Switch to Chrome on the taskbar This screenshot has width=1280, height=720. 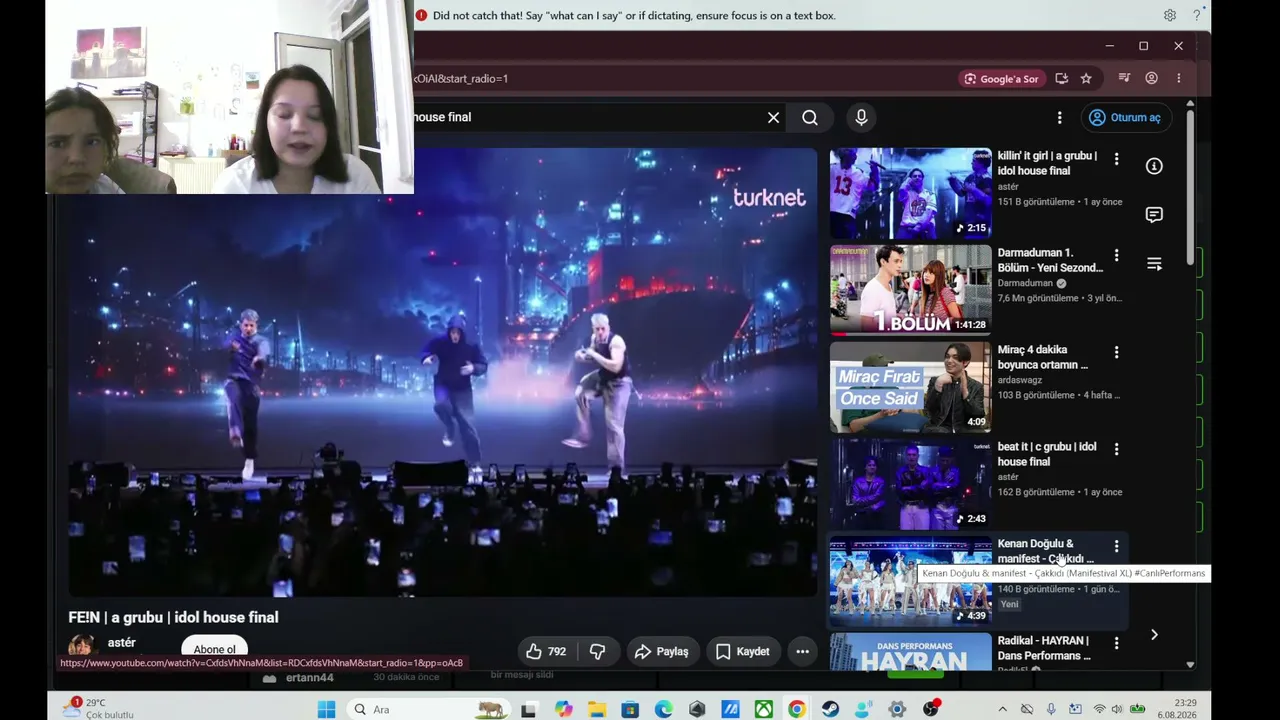point(797,709)
